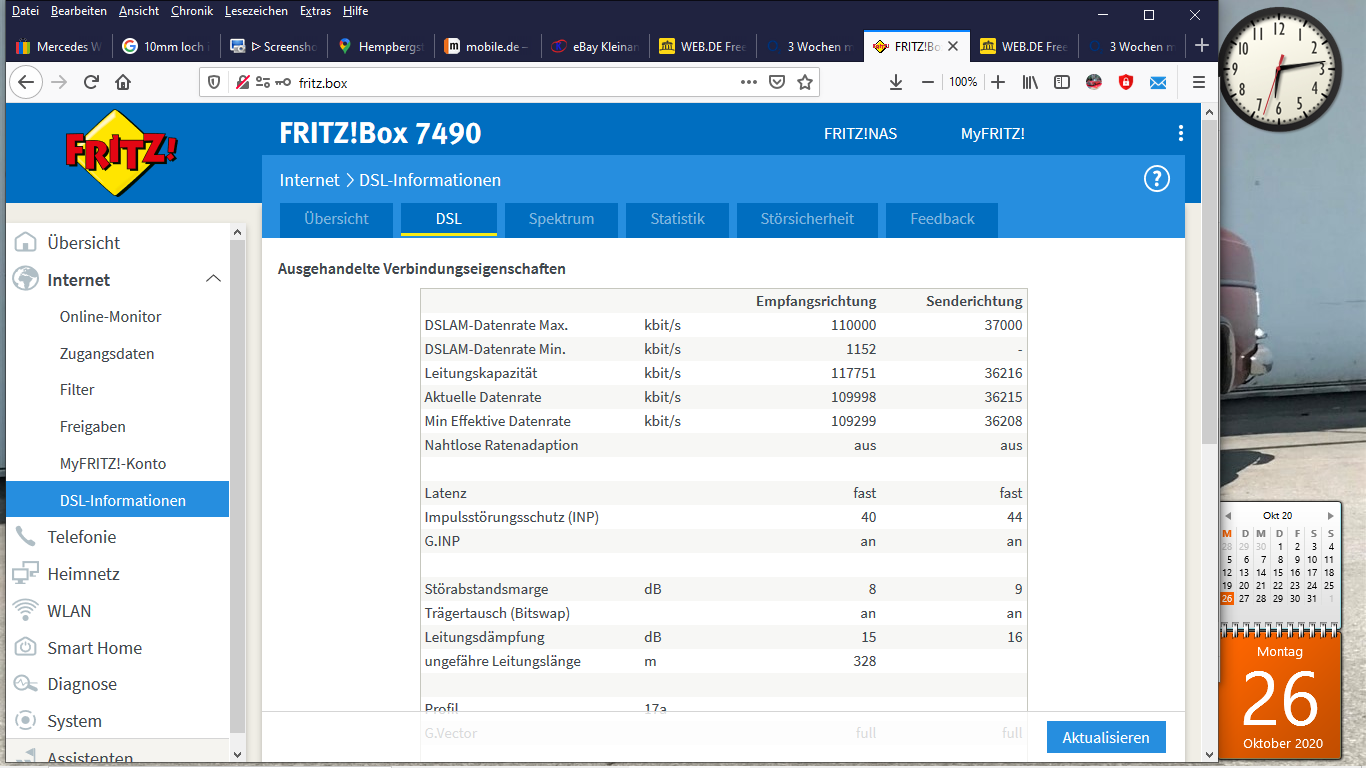Switch to the Übersicht tab
Viewport: 1366px width, 768px height.
click(x=336, y=219)
